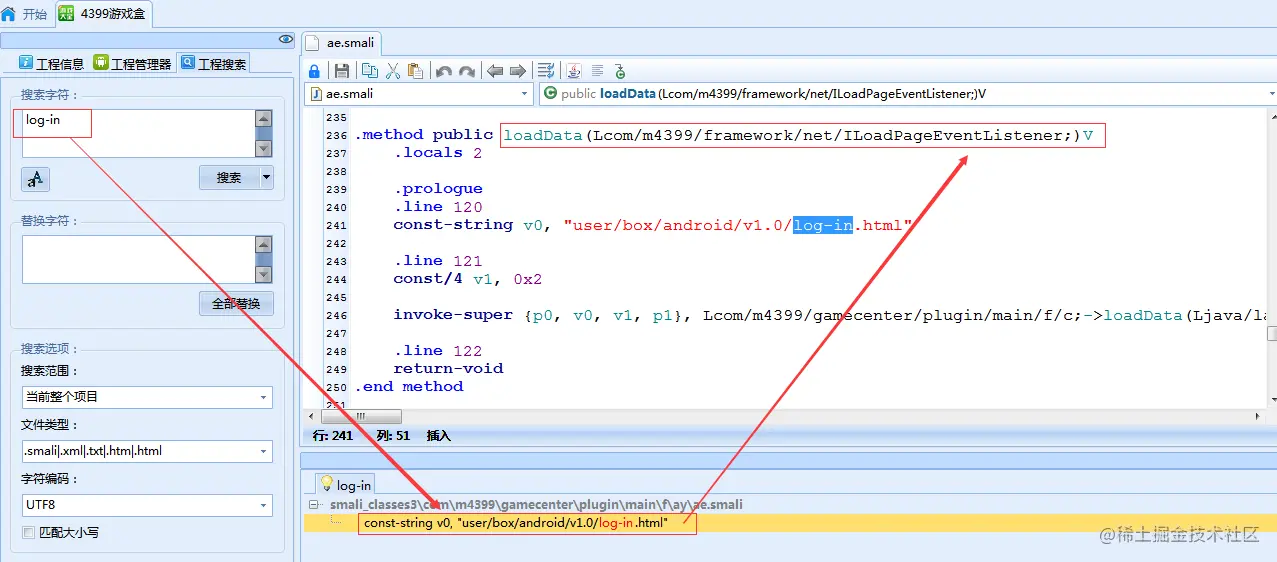Select the log-in search results tab

(345, 485)
